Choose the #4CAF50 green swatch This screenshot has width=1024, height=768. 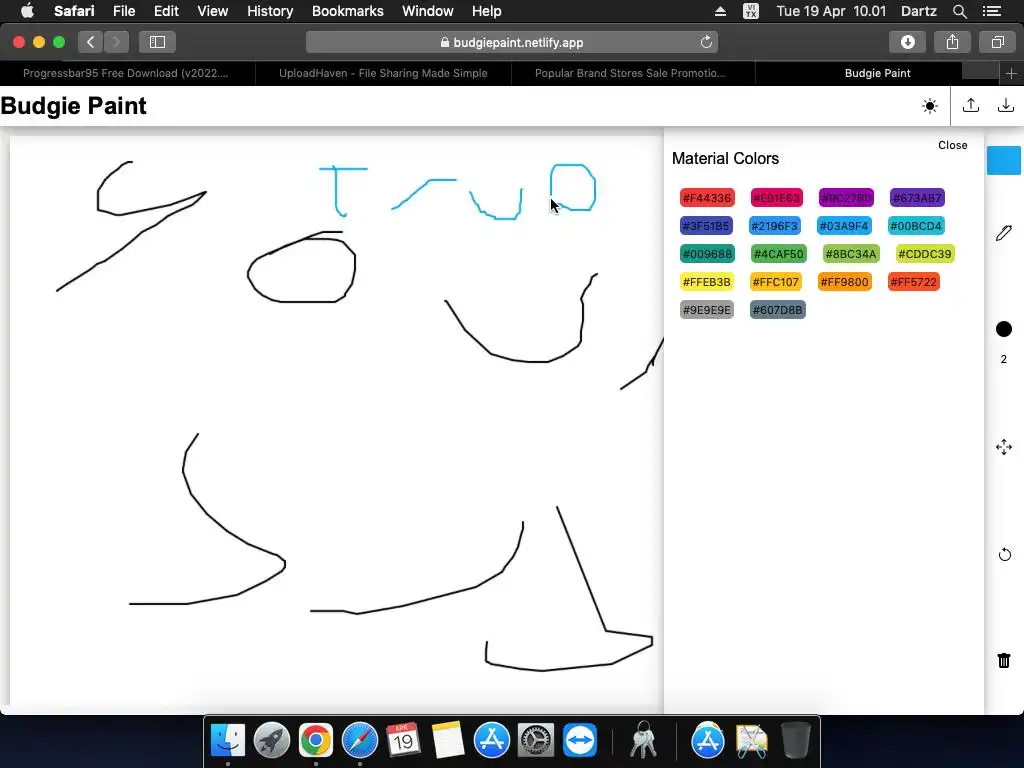(778, 254)
